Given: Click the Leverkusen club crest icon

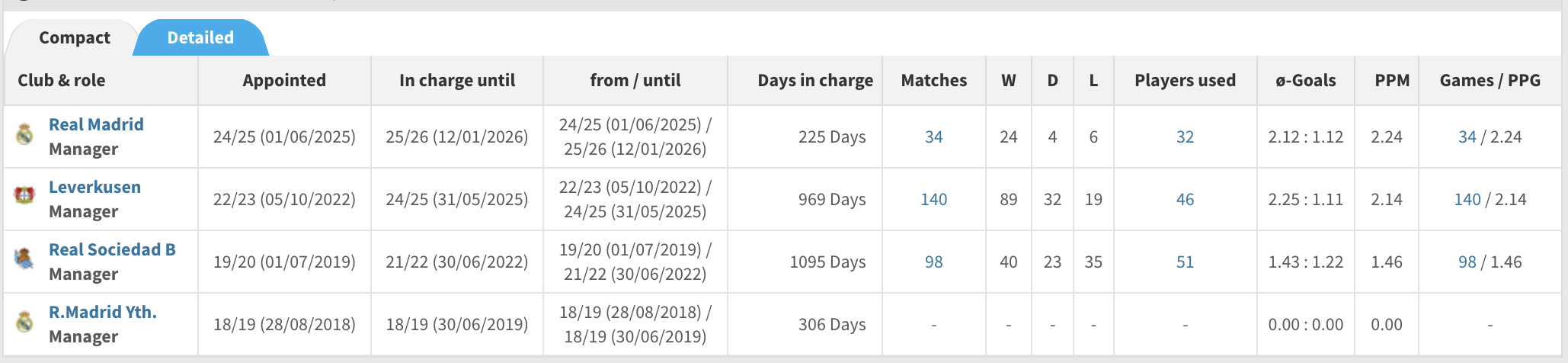Looking at the screenshot, I should pyautogui.click(x=24, y=196).
